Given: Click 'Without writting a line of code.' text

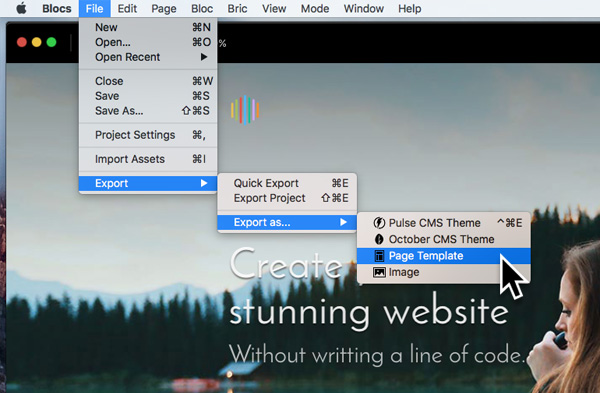Looking at the screenshot, I should pos(377,355).
